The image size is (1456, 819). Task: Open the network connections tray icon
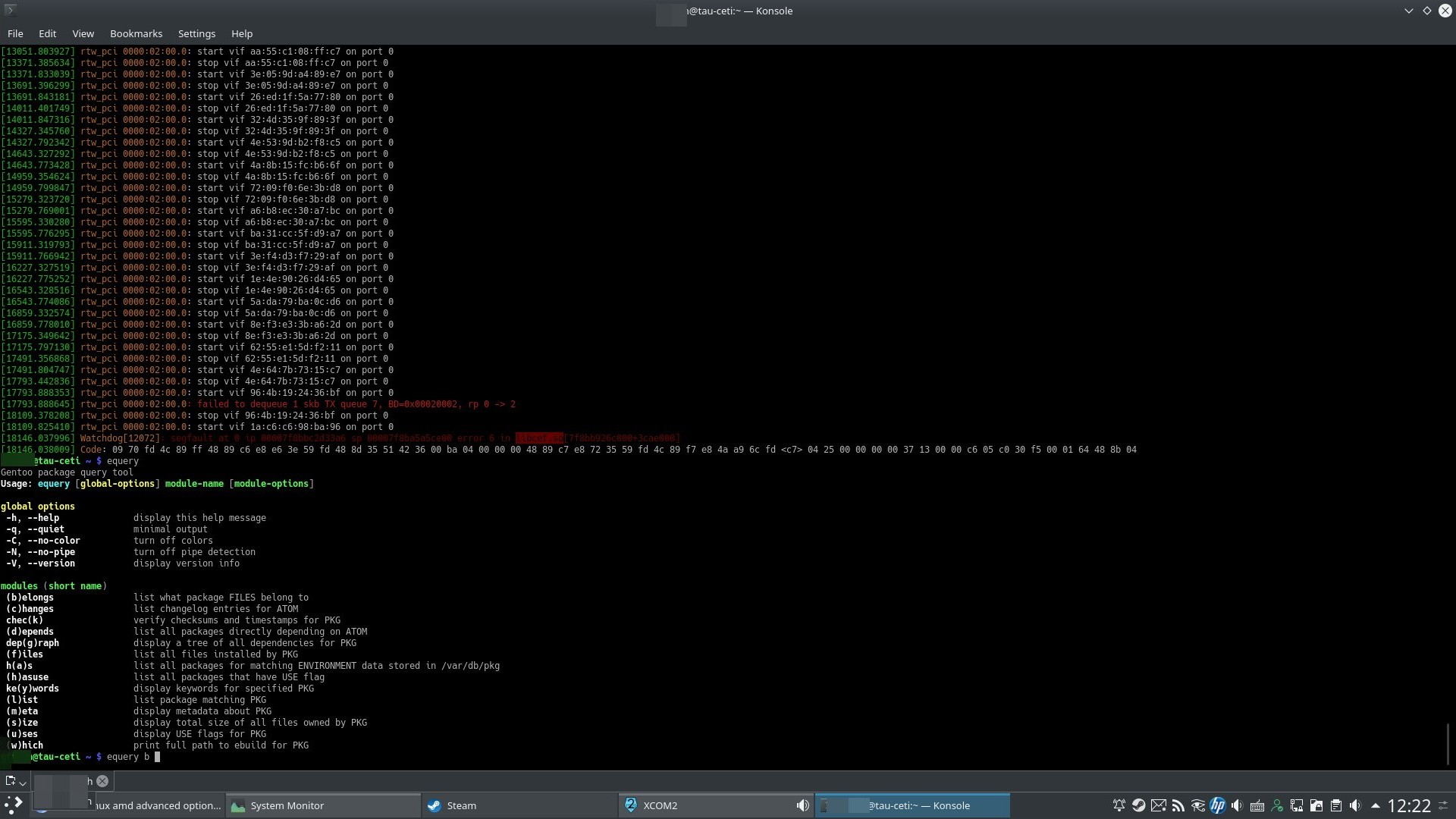click(x=1297, y=805)
